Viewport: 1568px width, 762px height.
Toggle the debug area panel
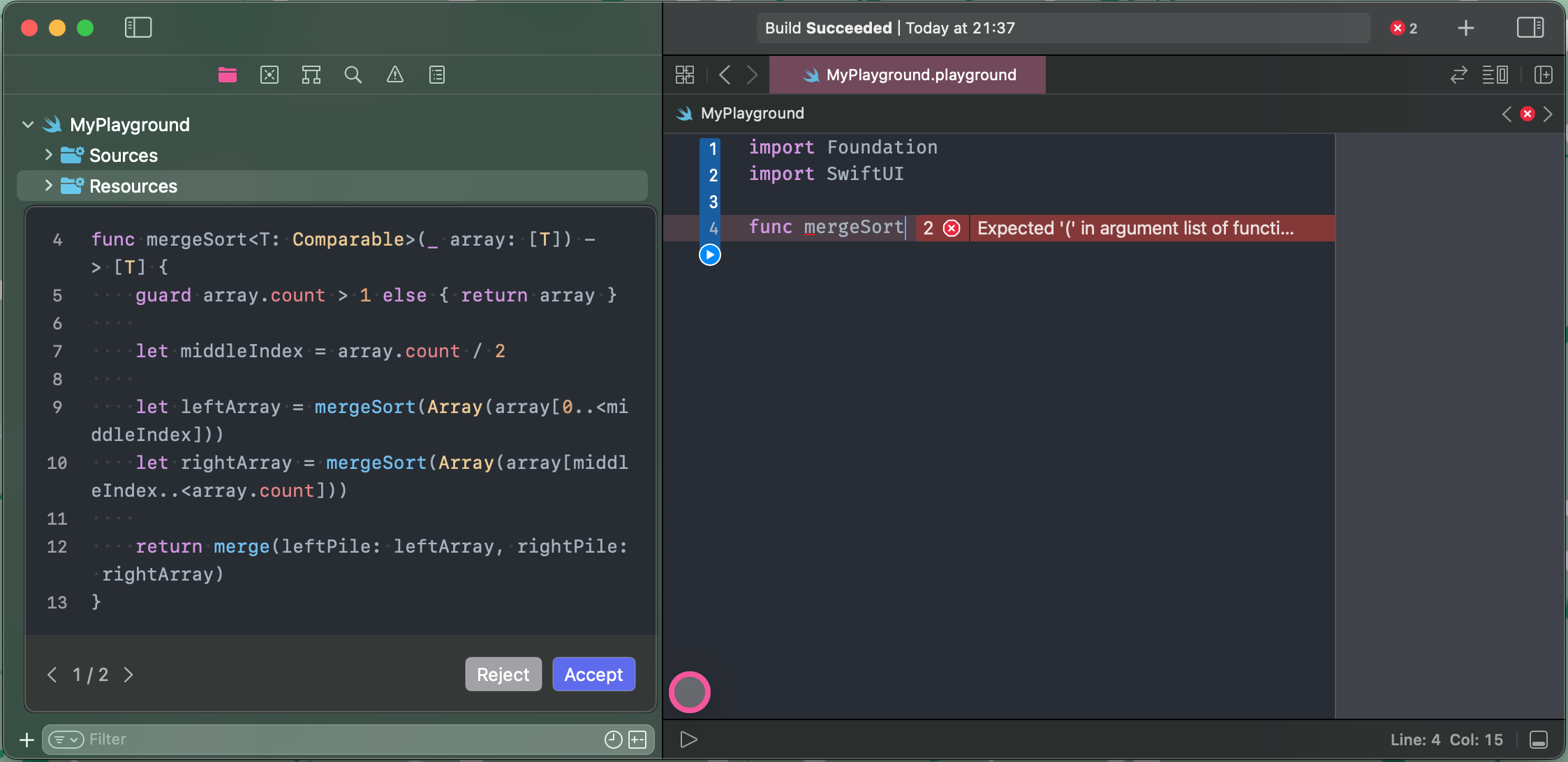(x=1539, y=740)
